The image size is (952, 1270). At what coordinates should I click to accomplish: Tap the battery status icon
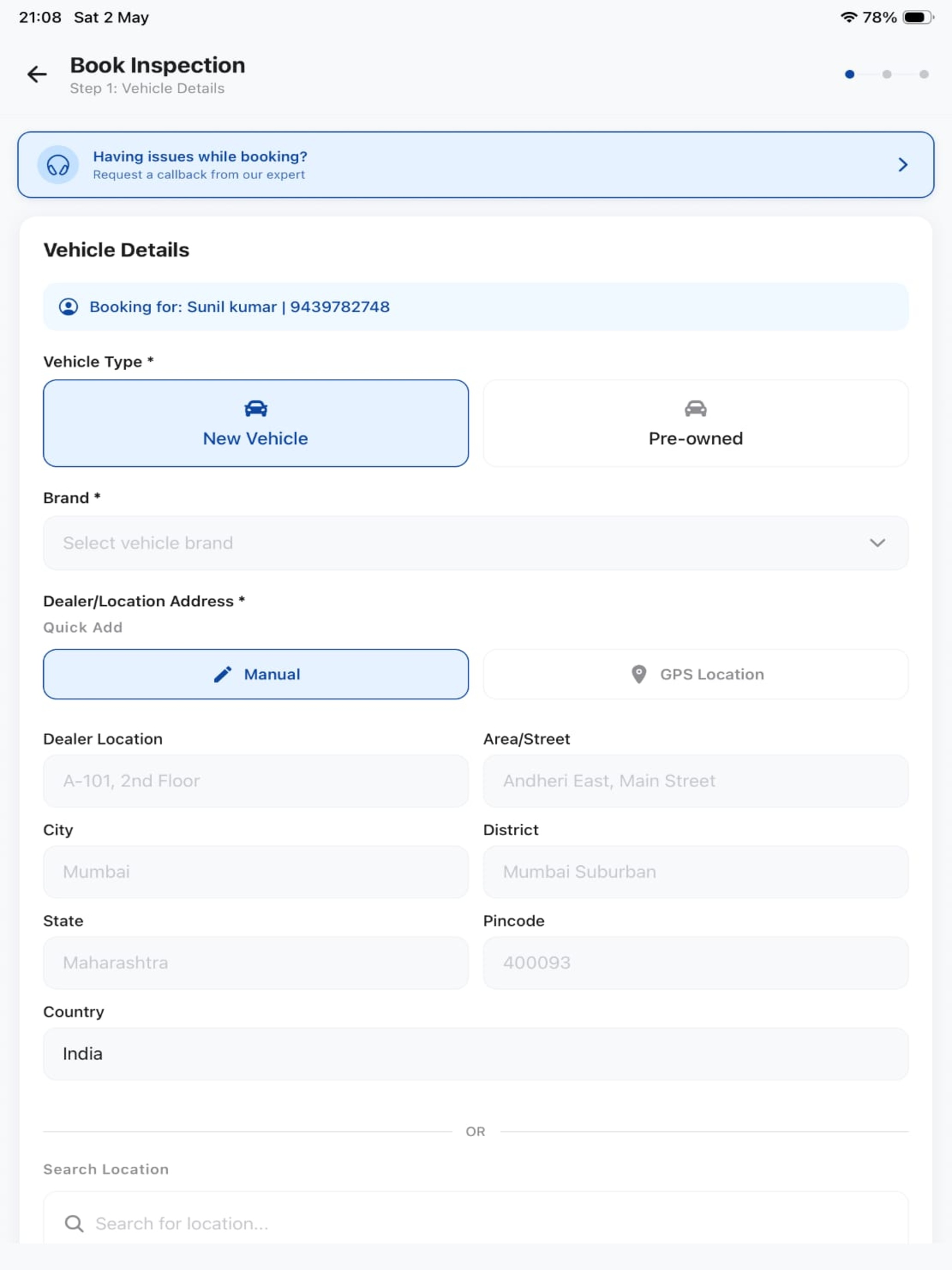(918, 17)
